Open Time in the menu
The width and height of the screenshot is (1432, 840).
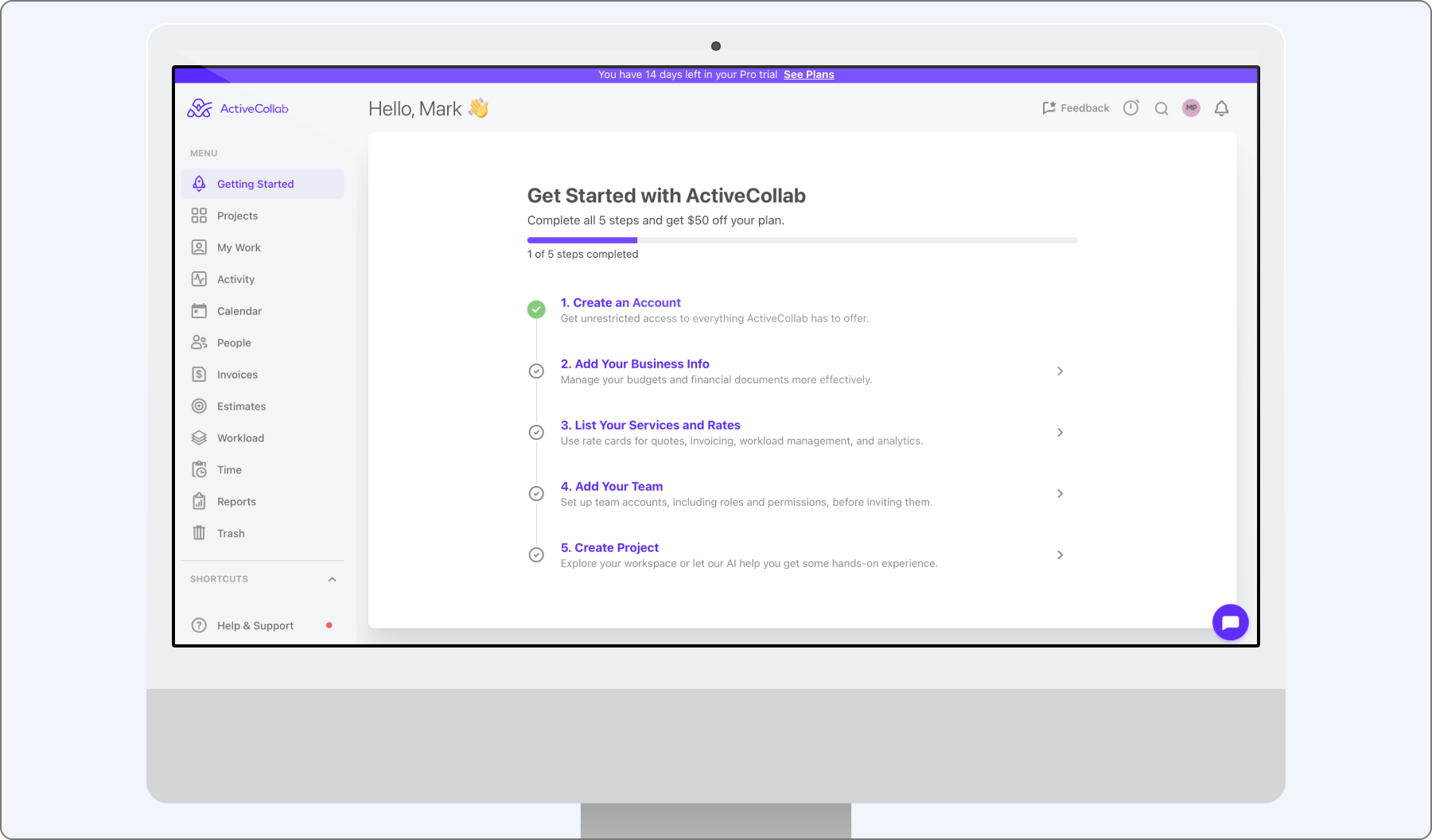263,470
